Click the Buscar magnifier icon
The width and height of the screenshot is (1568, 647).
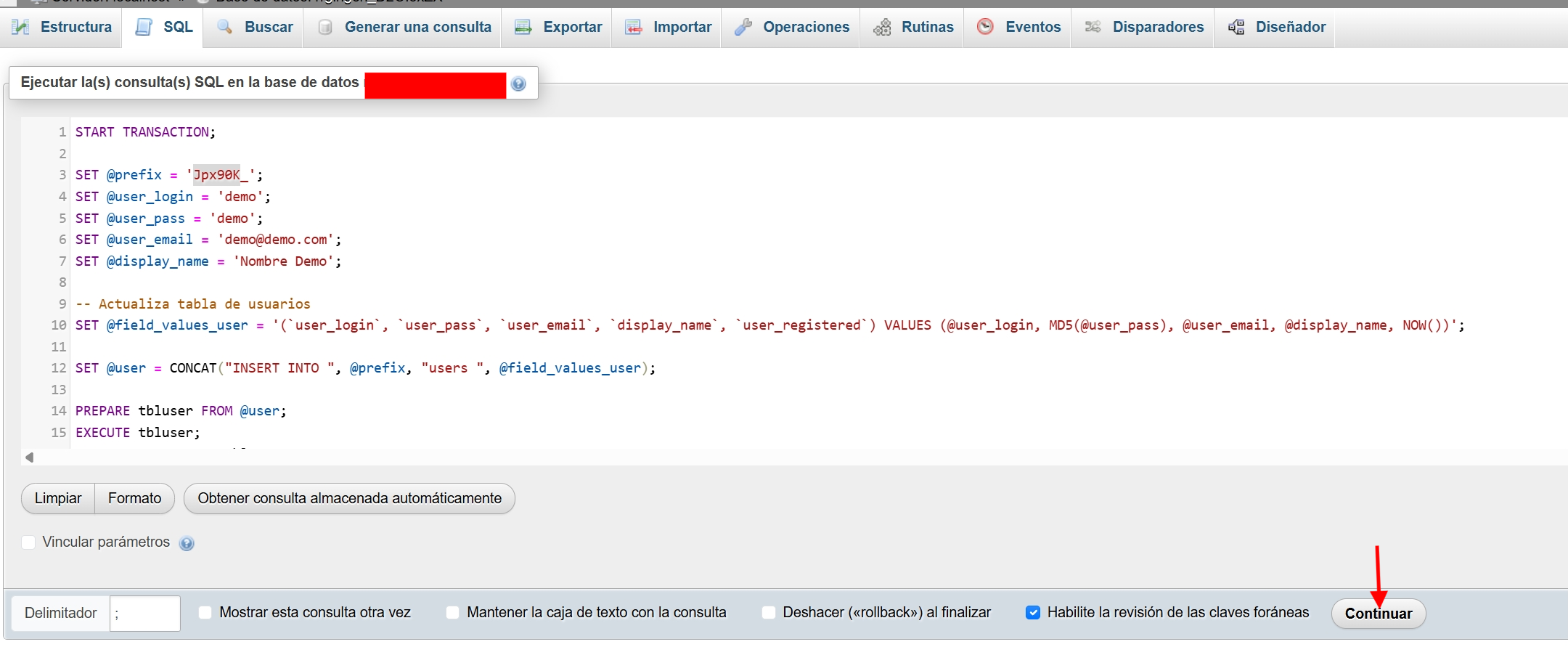tap(225, 28)
